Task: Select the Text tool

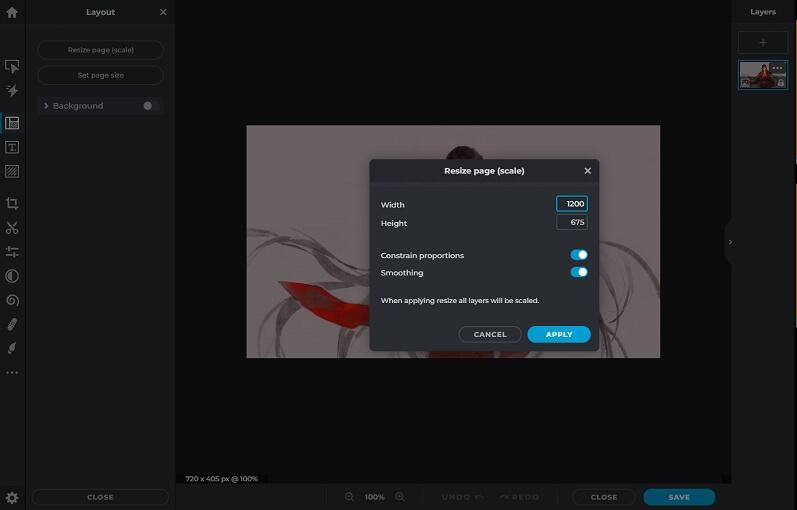Action: [12, 147]
